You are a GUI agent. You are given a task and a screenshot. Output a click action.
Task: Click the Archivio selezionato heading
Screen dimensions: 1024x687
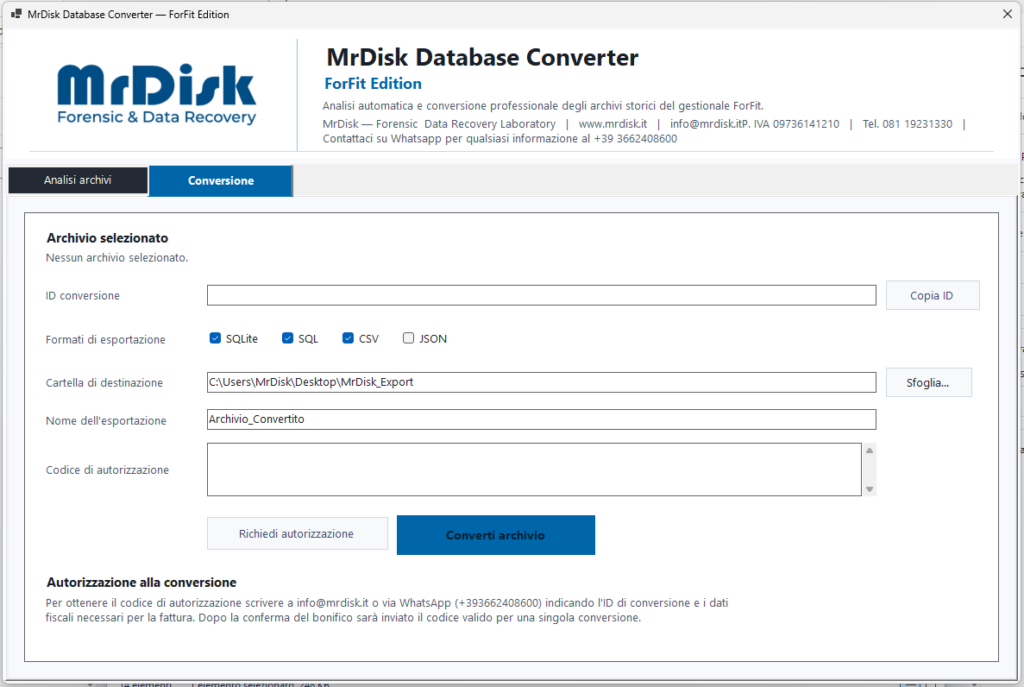[107, 238]
